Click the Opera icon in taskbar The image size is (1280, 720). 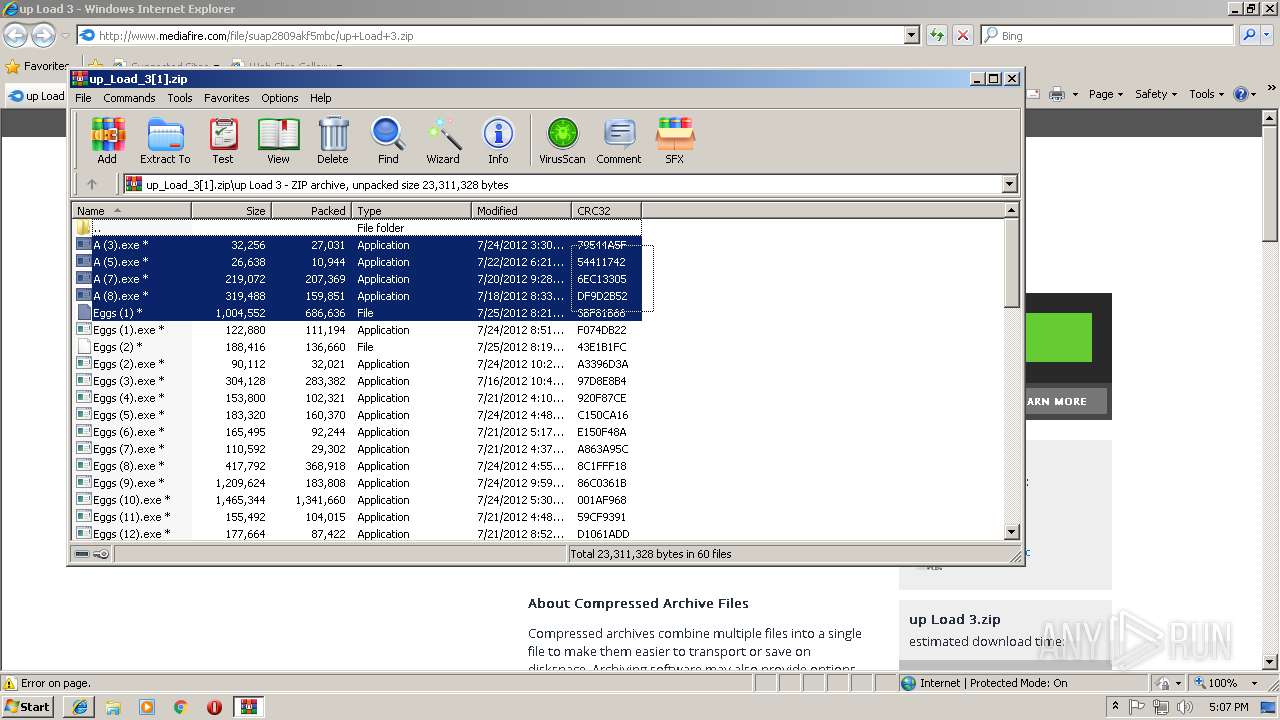coord(214,707)
